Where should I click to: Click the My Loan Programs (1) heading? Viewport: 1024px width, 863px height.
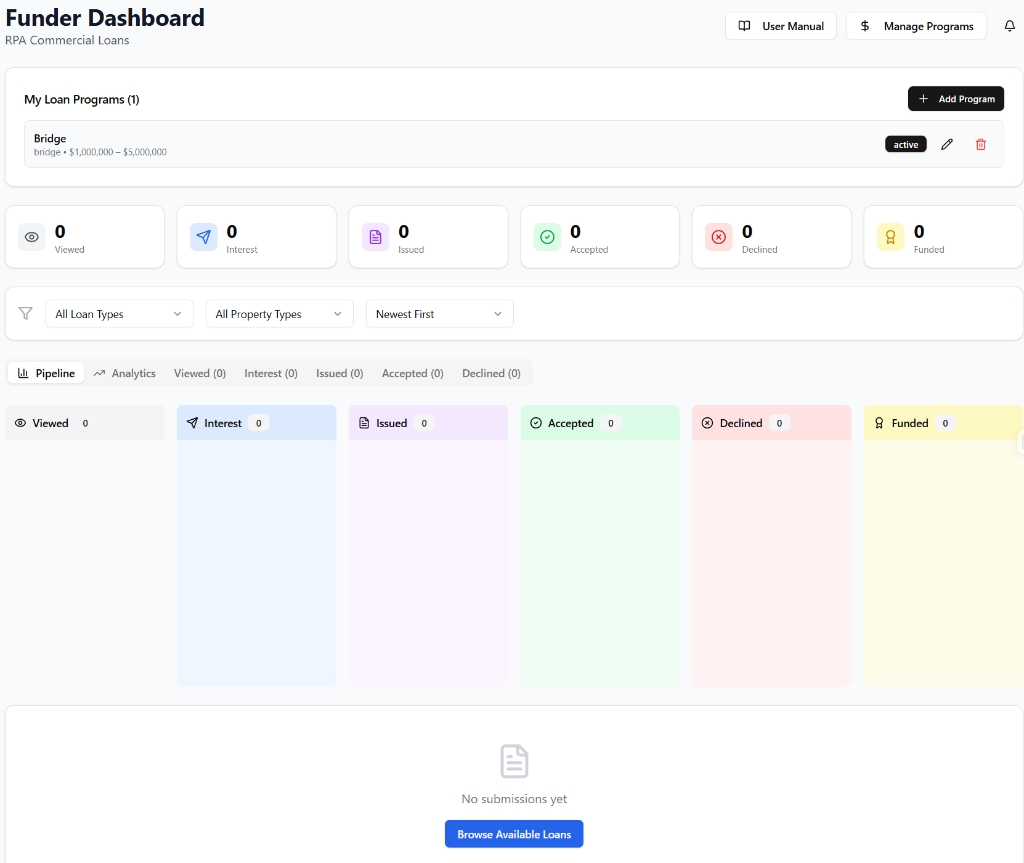pos(82,99)
